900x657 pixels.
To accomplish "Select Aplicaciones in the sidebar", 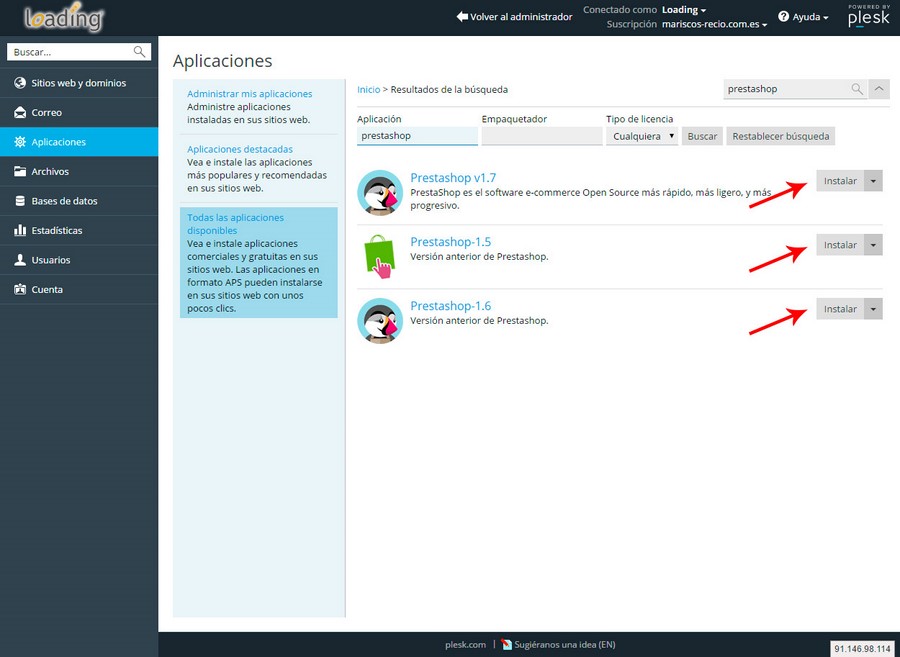I will pyautogui.click(x=79, y=142).
